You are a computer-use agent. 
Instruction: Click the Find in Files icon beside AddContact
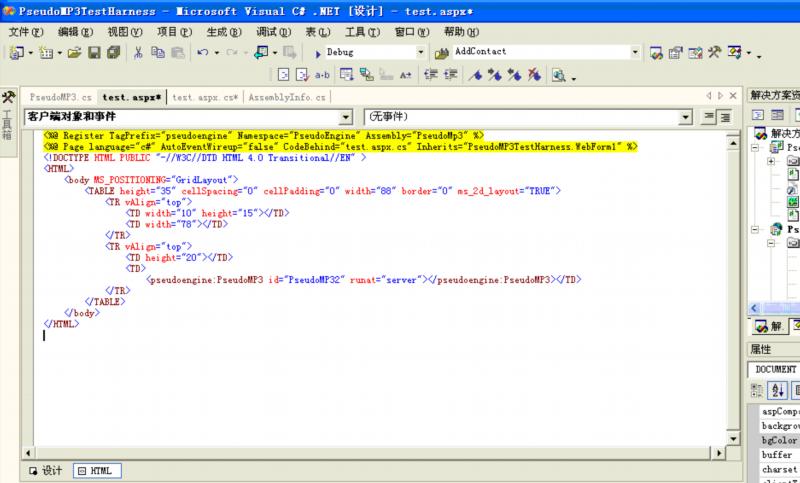point(441,53)
